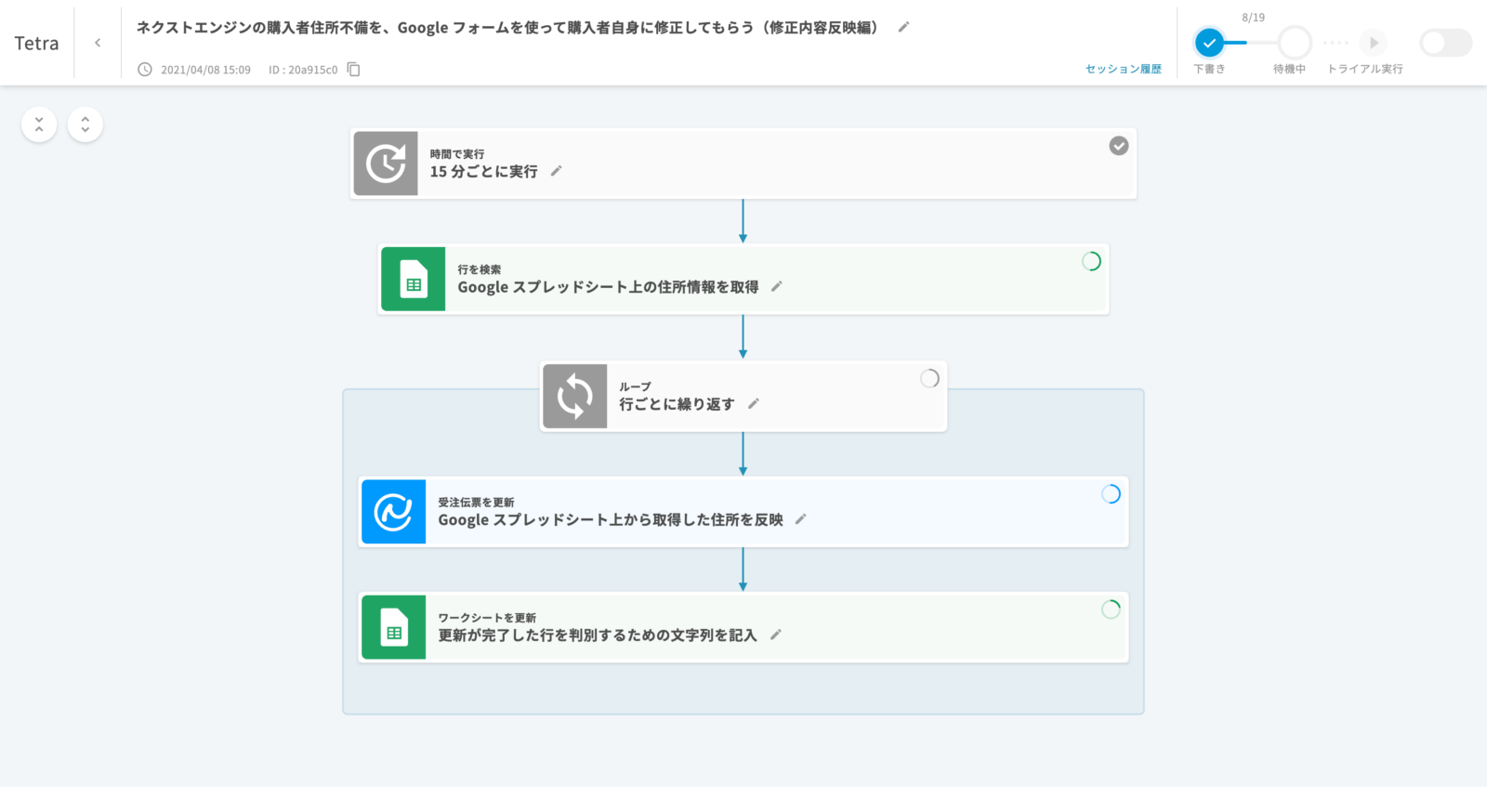
Task: Open the Google スプレッドシート上の住所情報を取得 card
Action: click(x=743, y=279)
